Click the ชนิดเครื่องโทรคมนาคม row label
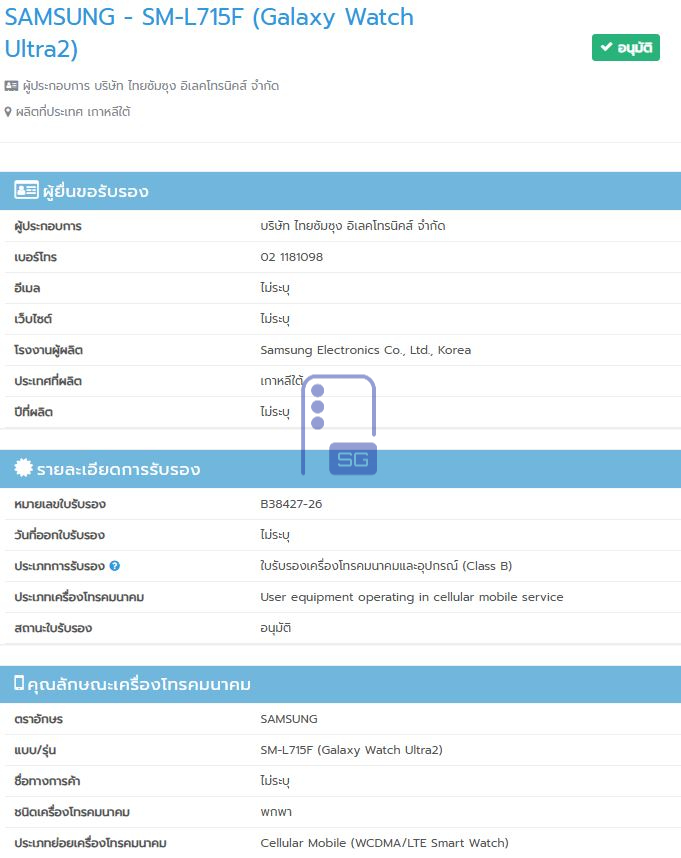This screenshot has height=858, width=681. click(x=72, y=812)
